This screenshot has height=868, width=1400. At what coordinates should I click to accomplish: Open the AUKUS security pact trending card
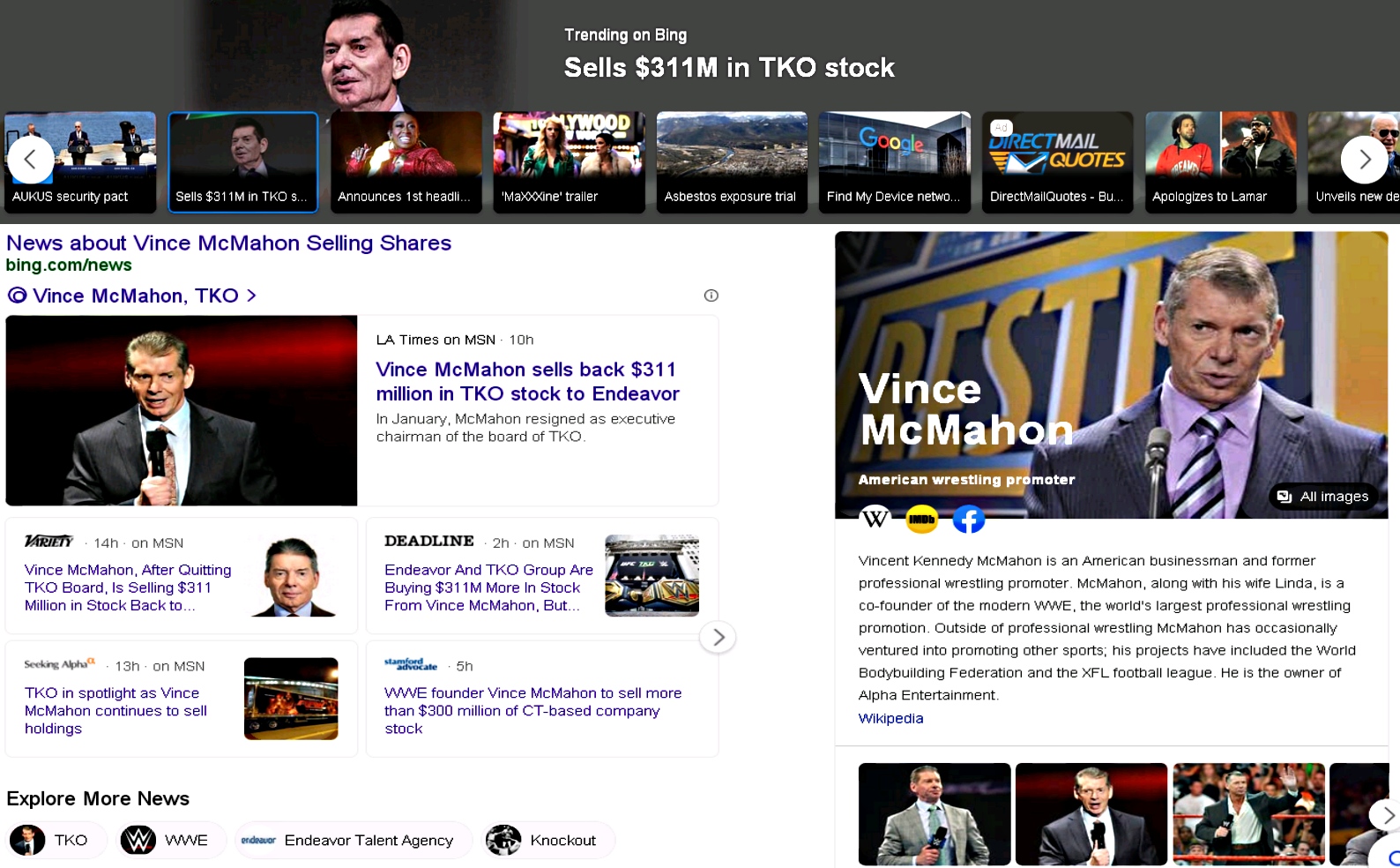click(x=80, y=162)
